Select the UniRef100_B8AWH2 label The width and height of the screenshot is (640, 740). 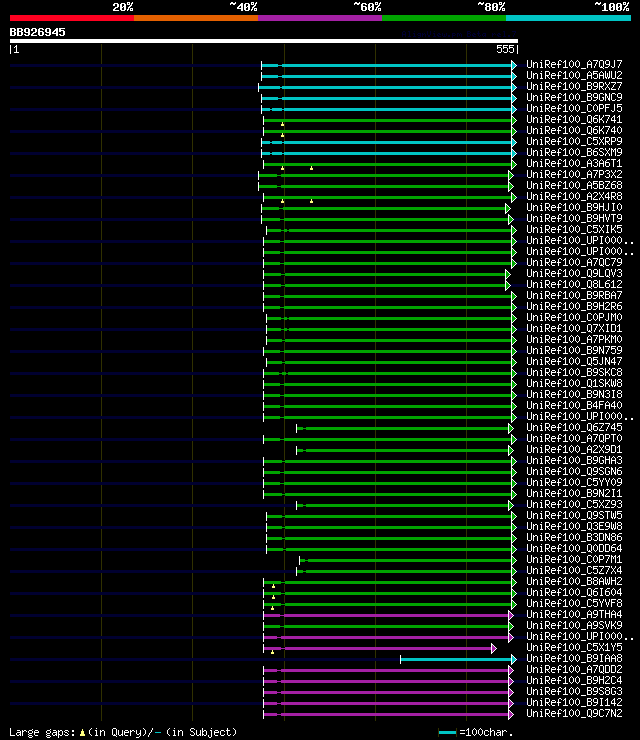tap(574, 581)
